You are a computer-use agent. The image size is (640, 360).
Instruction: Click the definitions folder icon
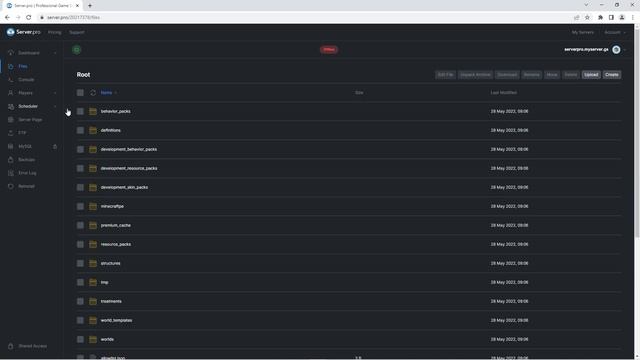click(93, 130)
